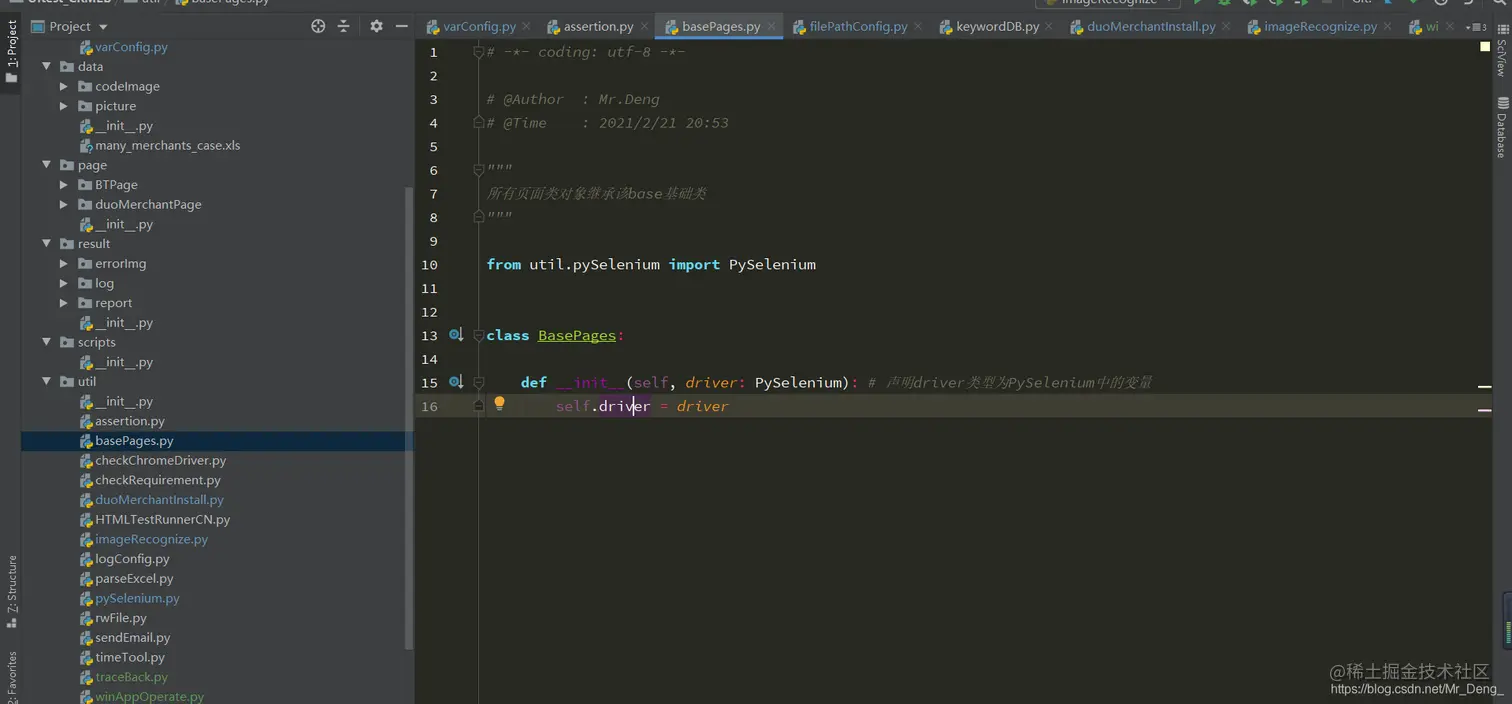
Task: Expand the BTPage folder
Action: pos(64,185)
